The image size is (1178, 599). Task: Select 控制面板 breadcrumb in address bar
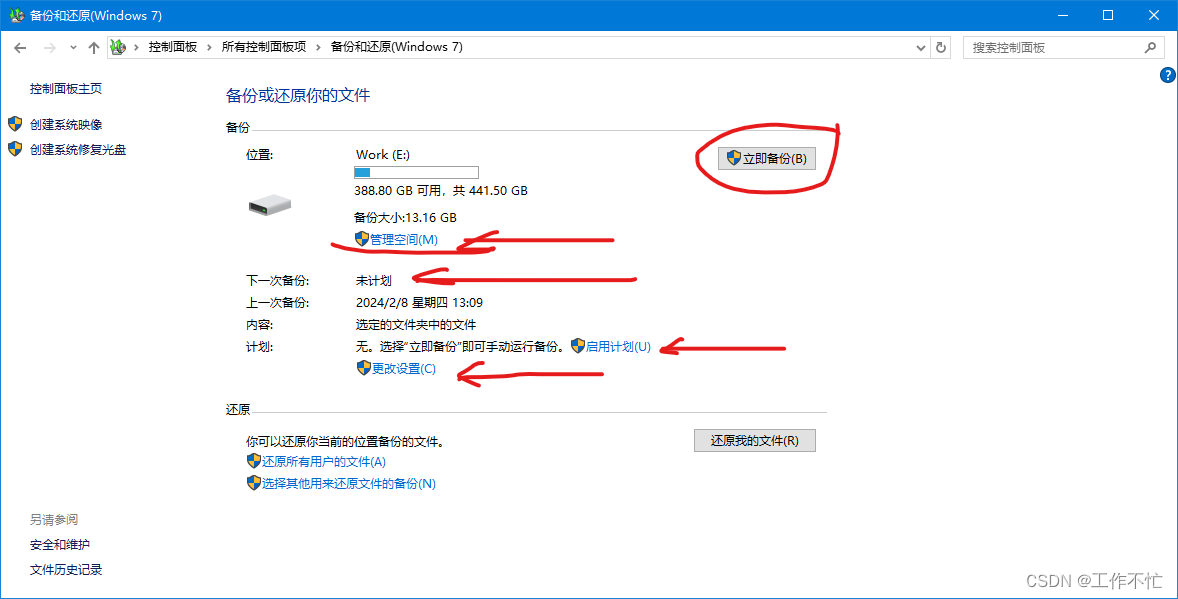[x=173, y=47]
